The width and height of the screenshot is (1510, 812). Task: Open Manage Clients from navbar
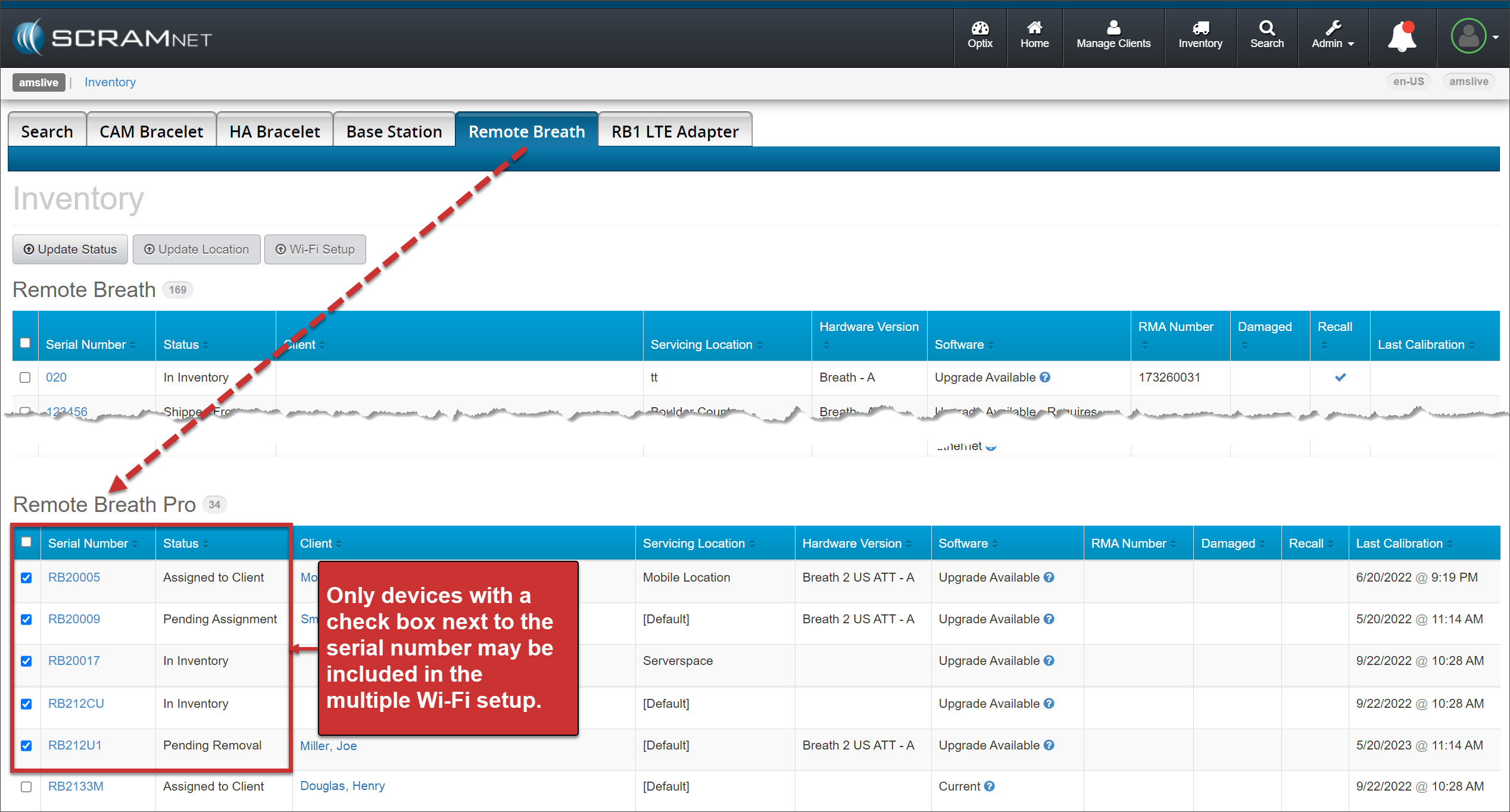tap(1113, 36)
